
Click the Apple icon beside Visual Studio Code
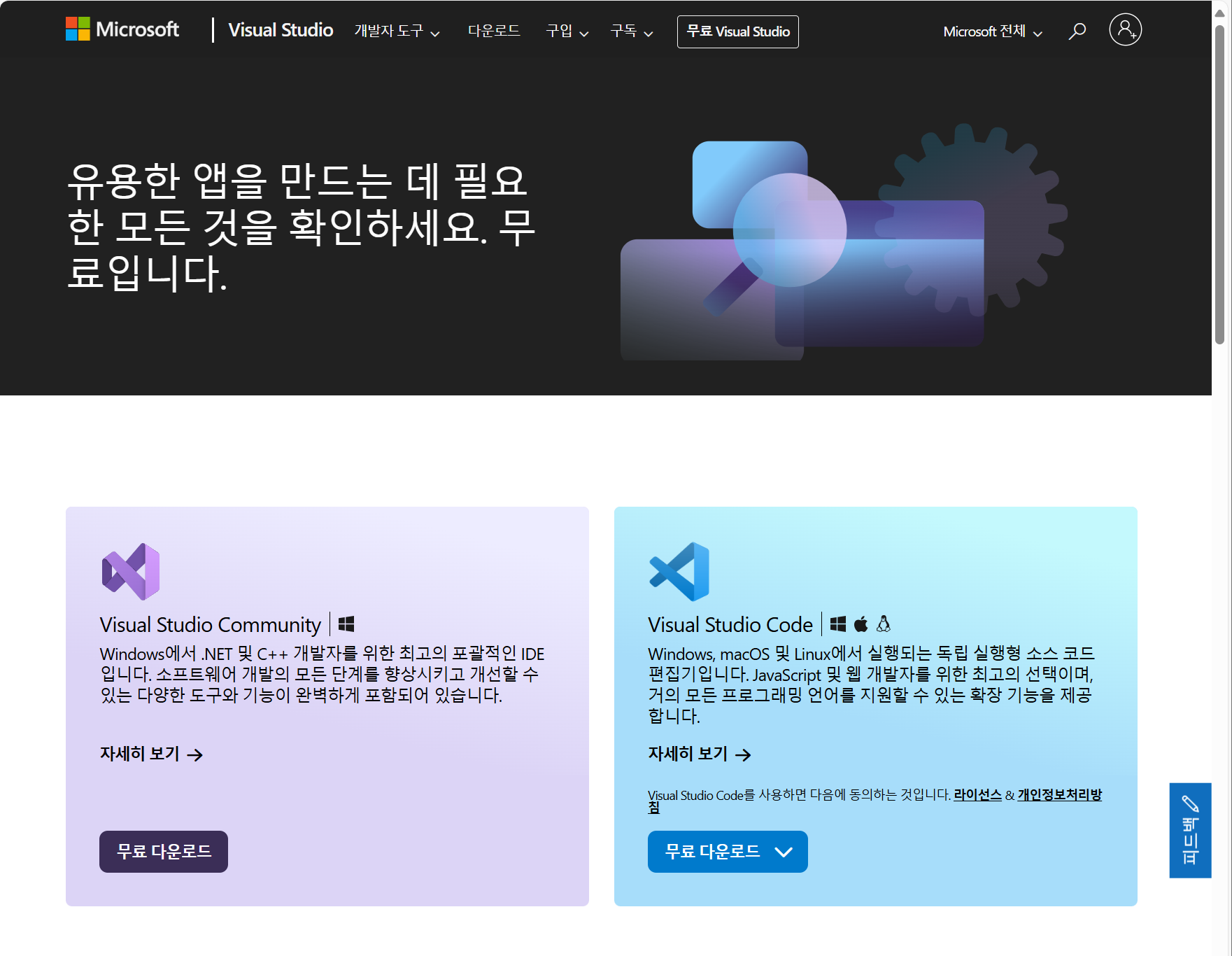[861, 624]
